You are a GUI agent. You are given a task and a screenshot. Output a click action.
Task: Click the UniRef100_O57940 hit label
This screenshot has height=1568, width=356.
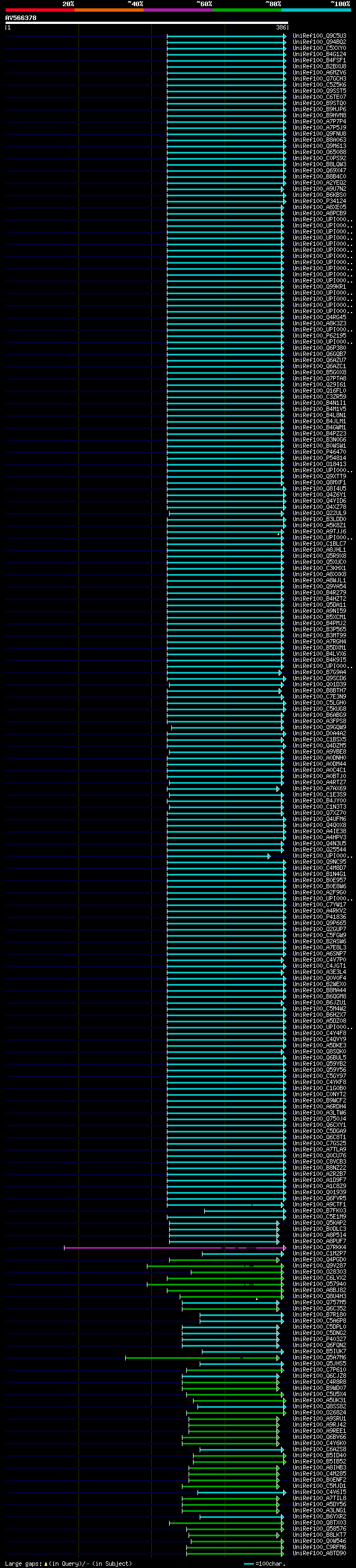coord(319,1284)
